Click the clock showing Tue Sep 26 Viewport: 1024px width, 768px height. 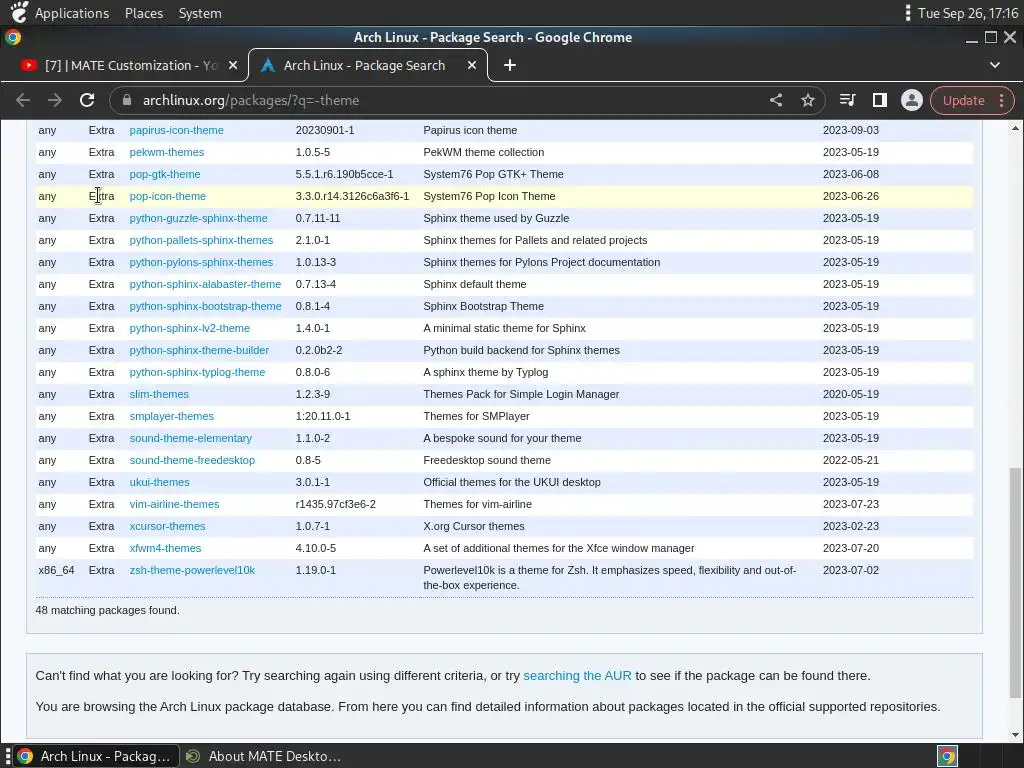(968, 13)
